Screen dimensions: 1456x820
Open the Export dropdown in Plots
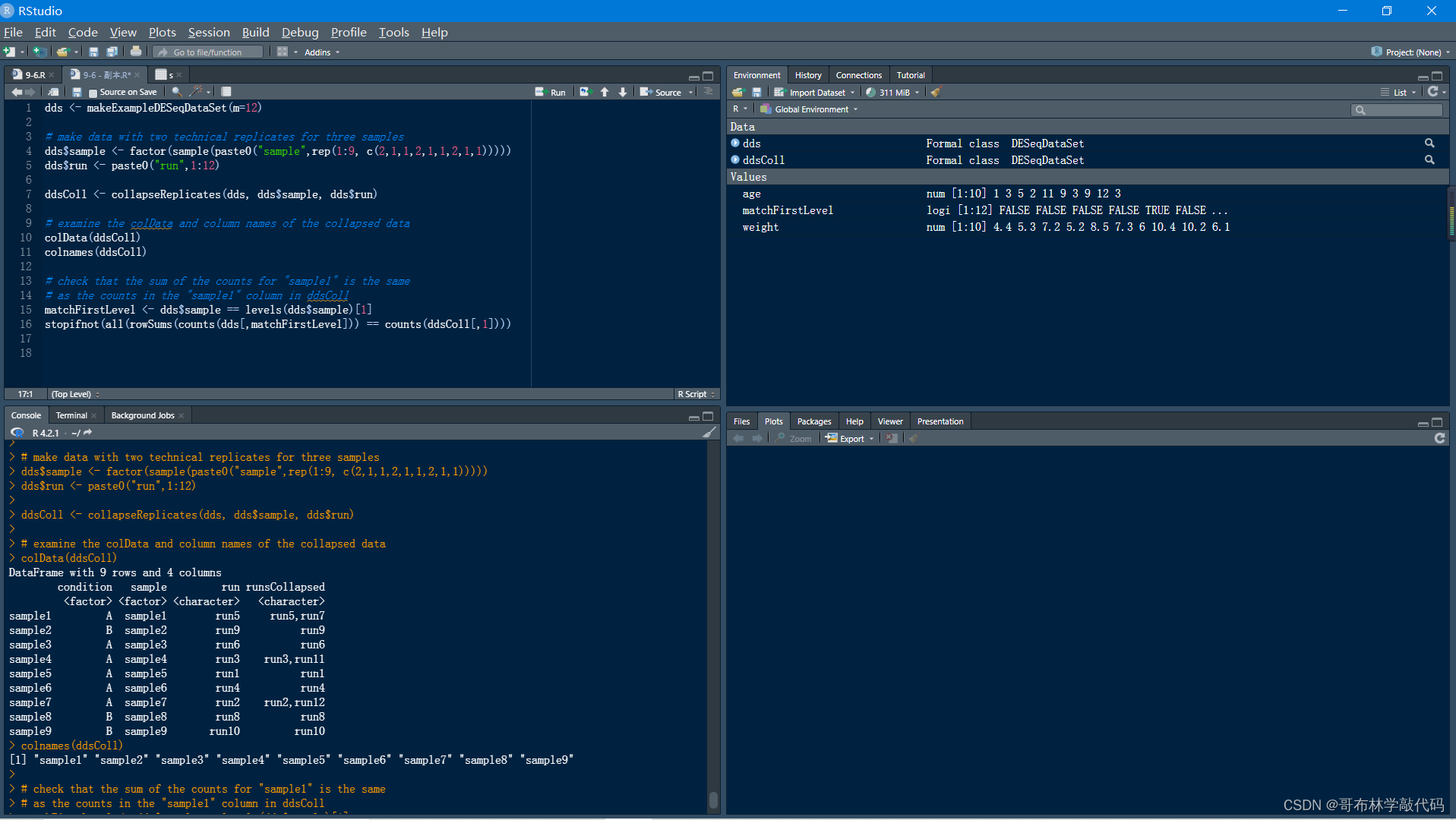(x=850, y=438)
